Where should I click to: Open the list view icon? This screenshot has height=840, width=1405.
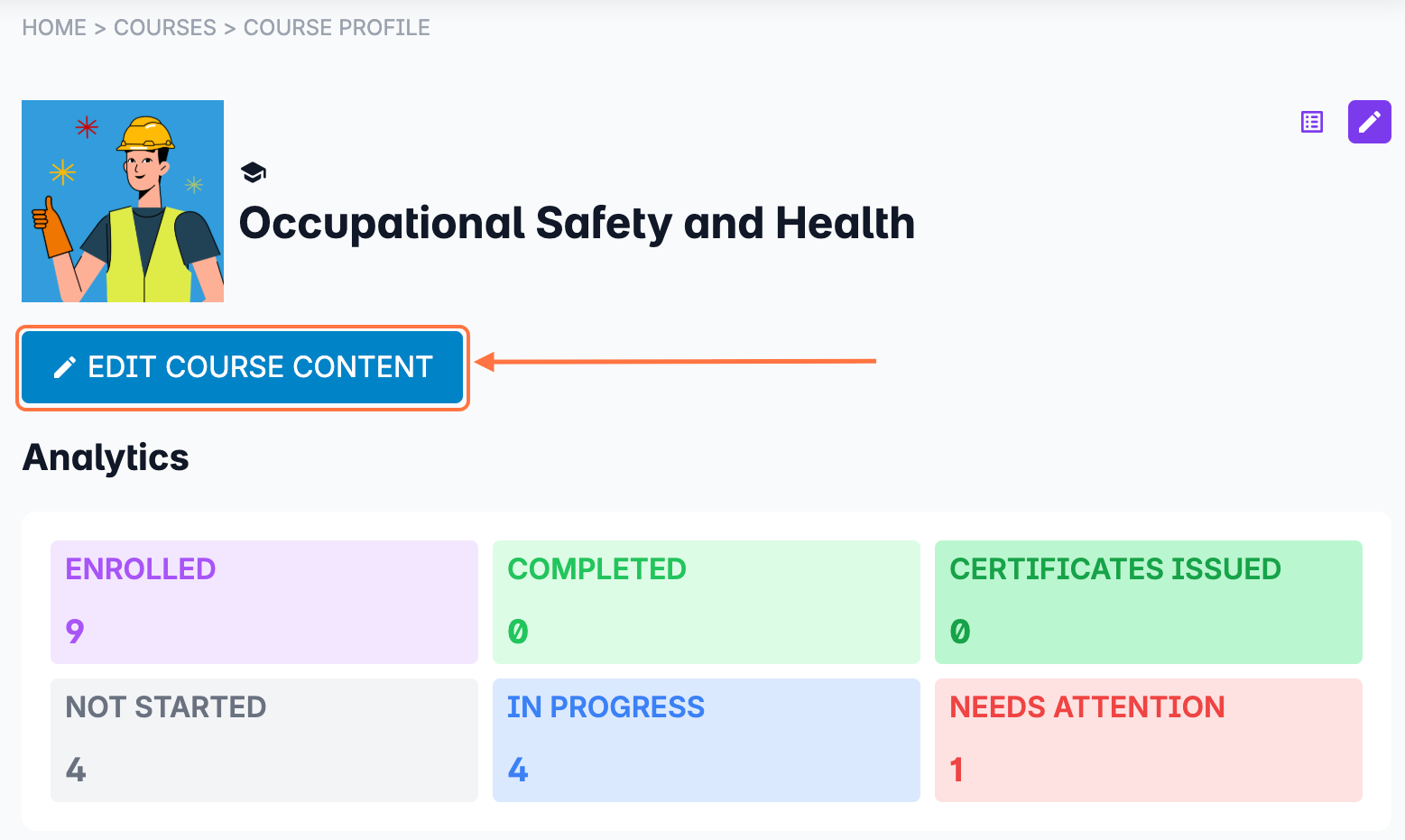[x=1312, y=122]
